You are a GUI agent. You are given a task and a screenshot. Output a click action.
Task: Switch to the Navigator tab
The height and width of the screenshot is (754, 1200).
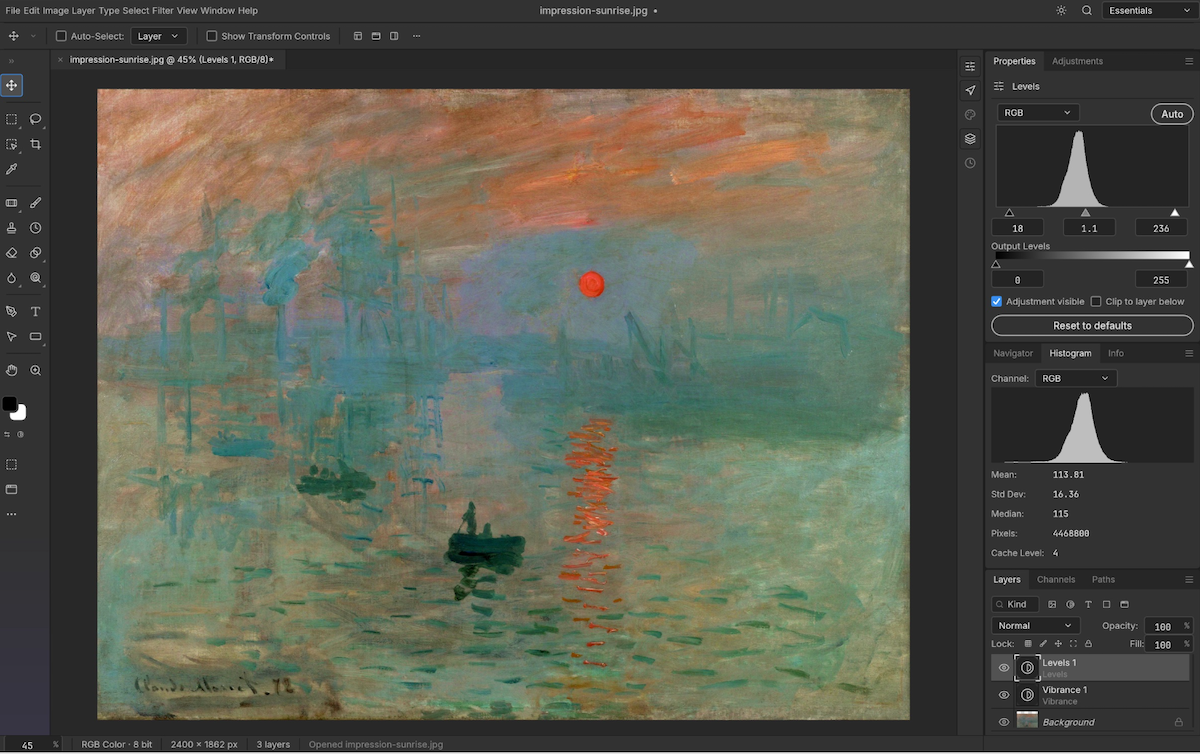click(1013, 353)
